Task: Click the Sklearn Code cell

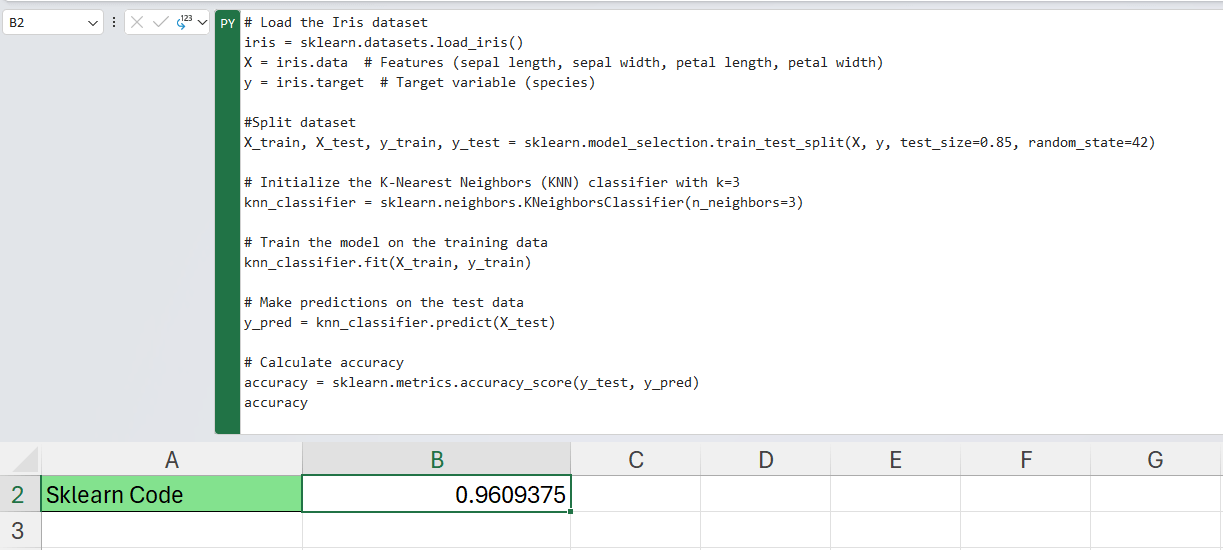Action: [171, 494]
